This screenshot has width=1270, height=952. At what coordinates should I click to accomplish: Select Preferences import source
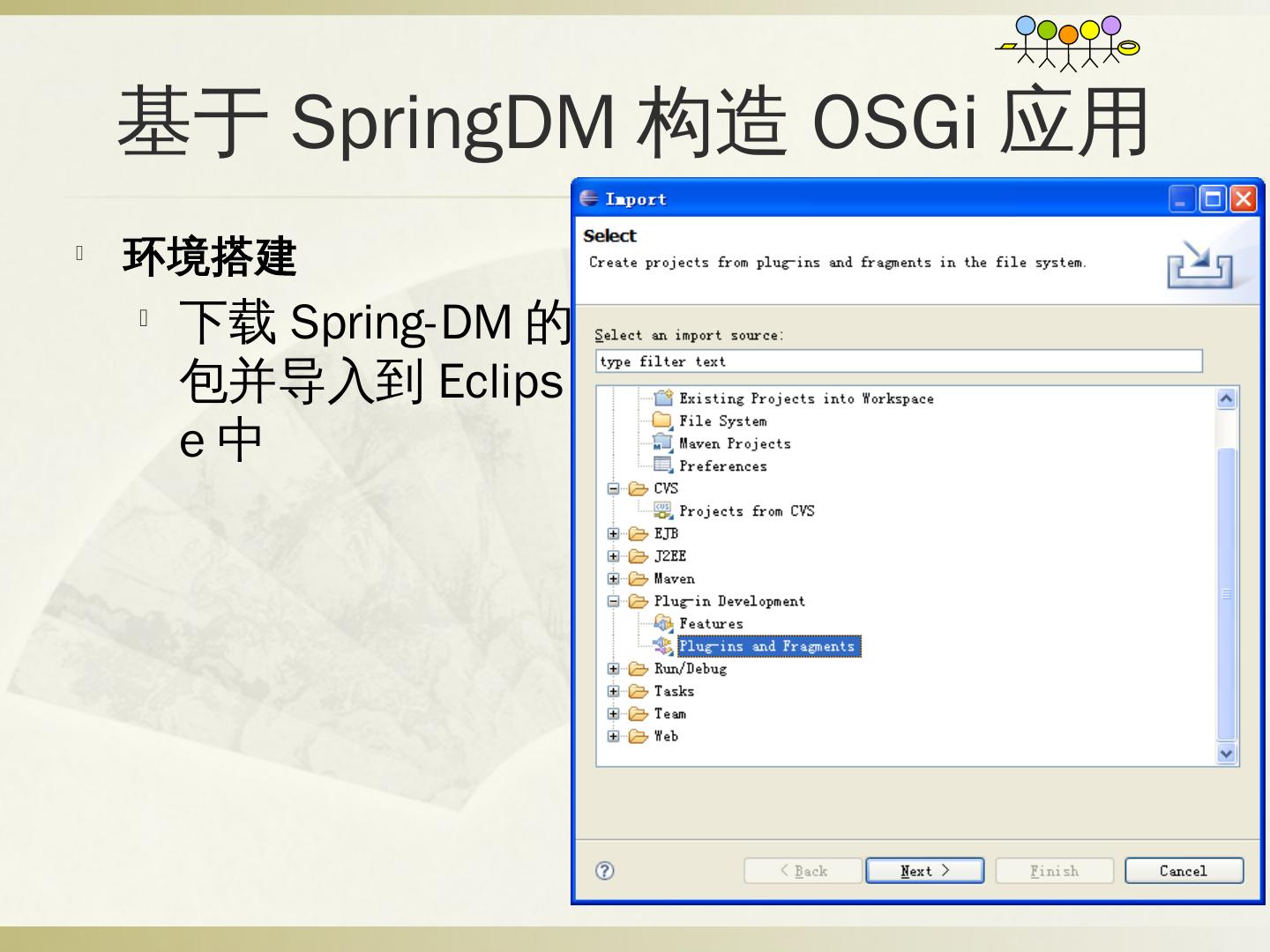pyautogui.click(x=723, y=466)
